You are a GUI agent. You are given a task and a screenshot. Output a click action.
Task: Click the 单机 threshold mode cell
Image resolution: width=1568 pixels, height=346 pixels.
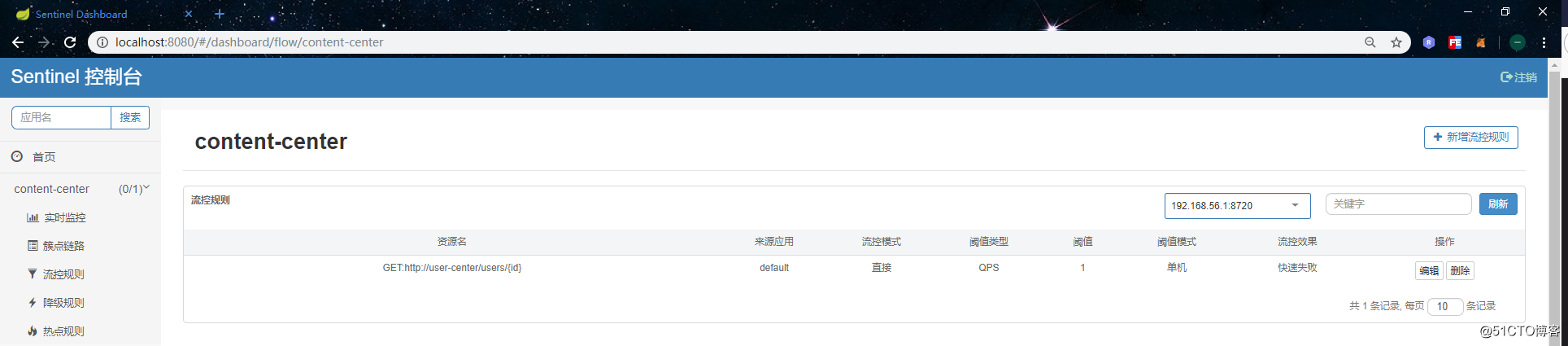pyautogui.click(x=1177, y=268)
